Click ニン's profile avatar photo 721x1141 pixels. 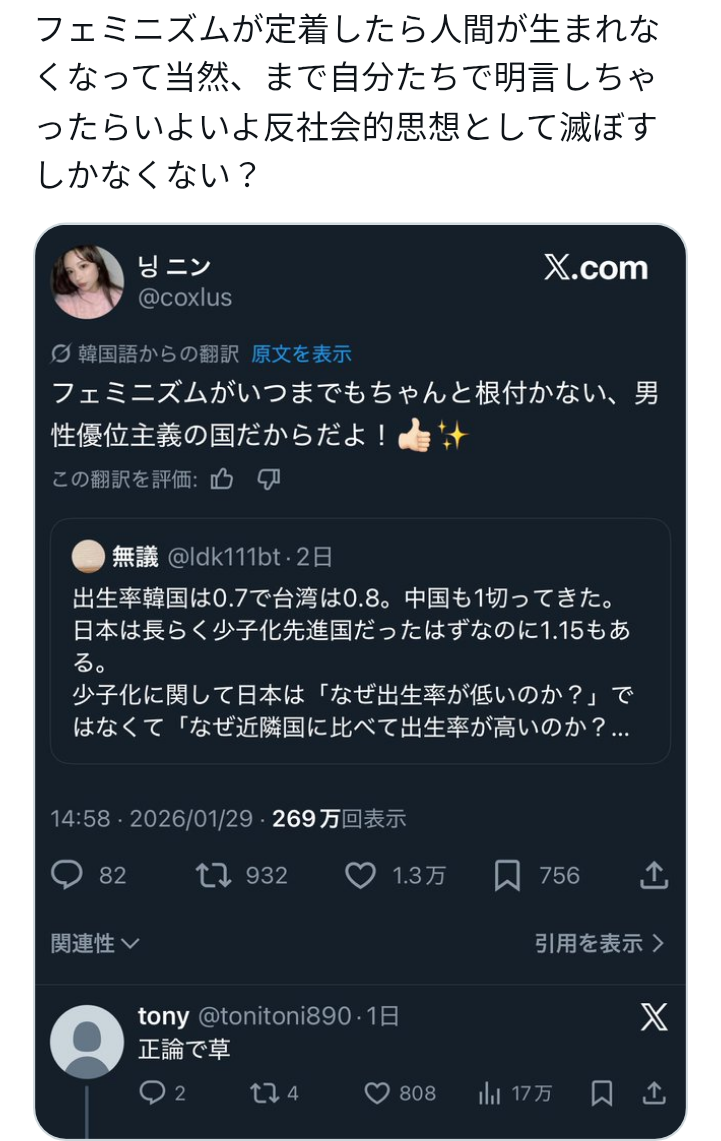pyautogui.click(x=87, y=282)
